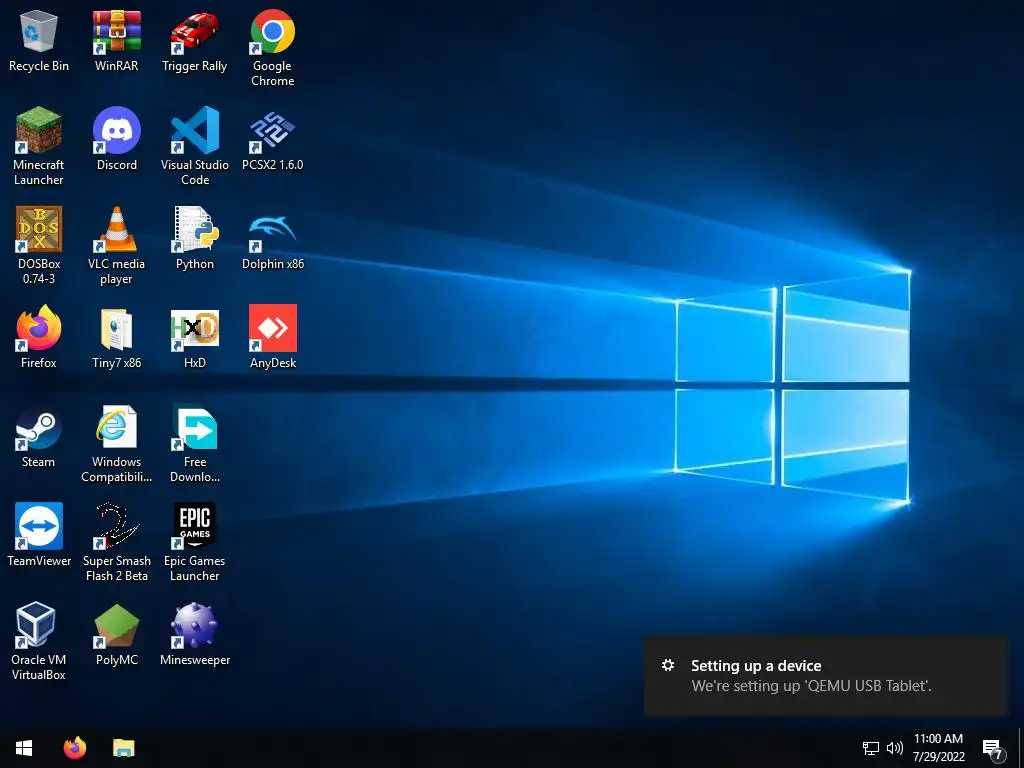Click the Epic Games Launcher icon

(195, 543)
